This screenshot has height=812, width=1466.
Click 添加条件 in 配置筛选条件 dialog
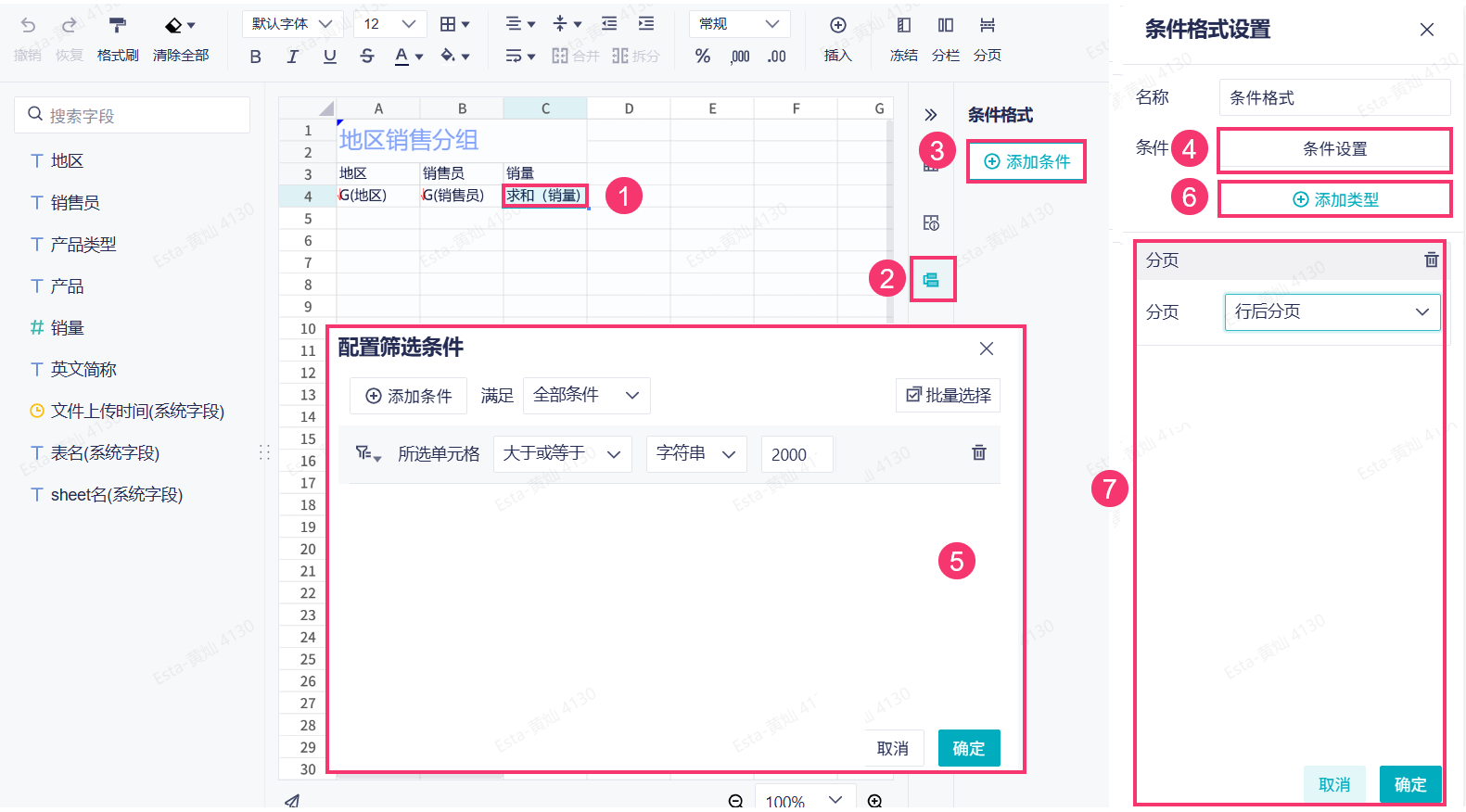point(409,396)
